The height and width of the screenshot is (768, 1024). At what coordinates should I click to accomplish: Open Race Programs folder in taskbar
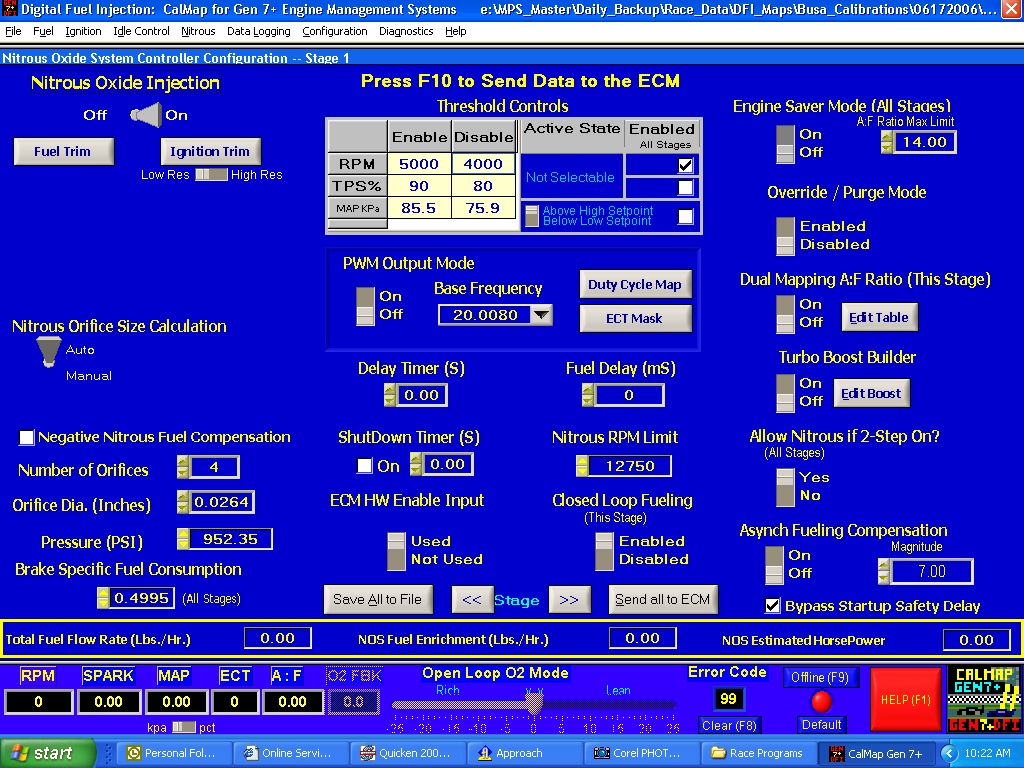(x=758, y=753)
